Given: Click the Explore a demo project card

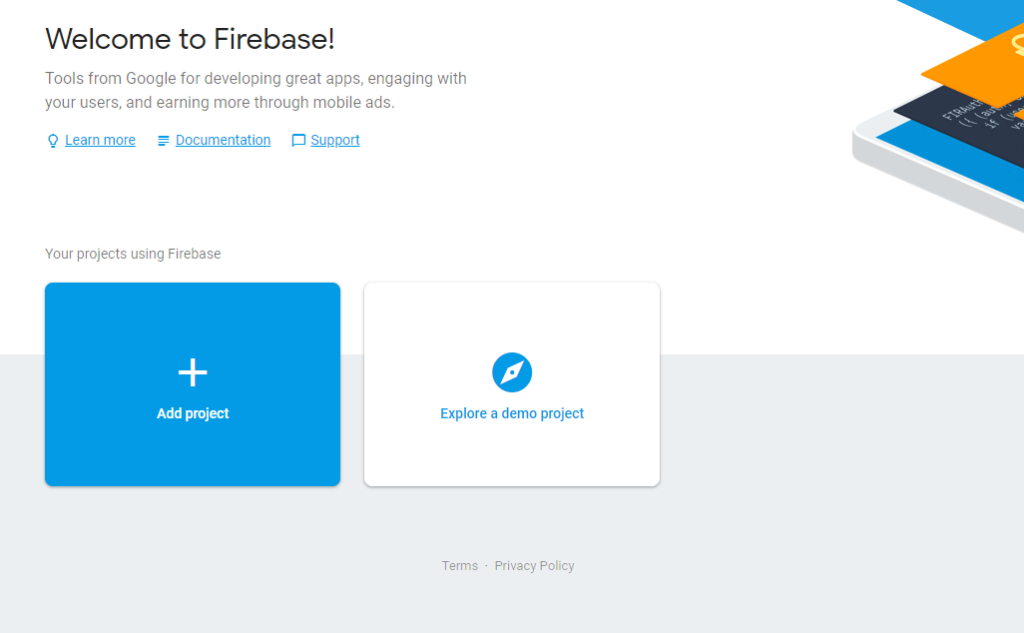Looking at the screenshot, I should pyautogui.click(x=511, y=384).
